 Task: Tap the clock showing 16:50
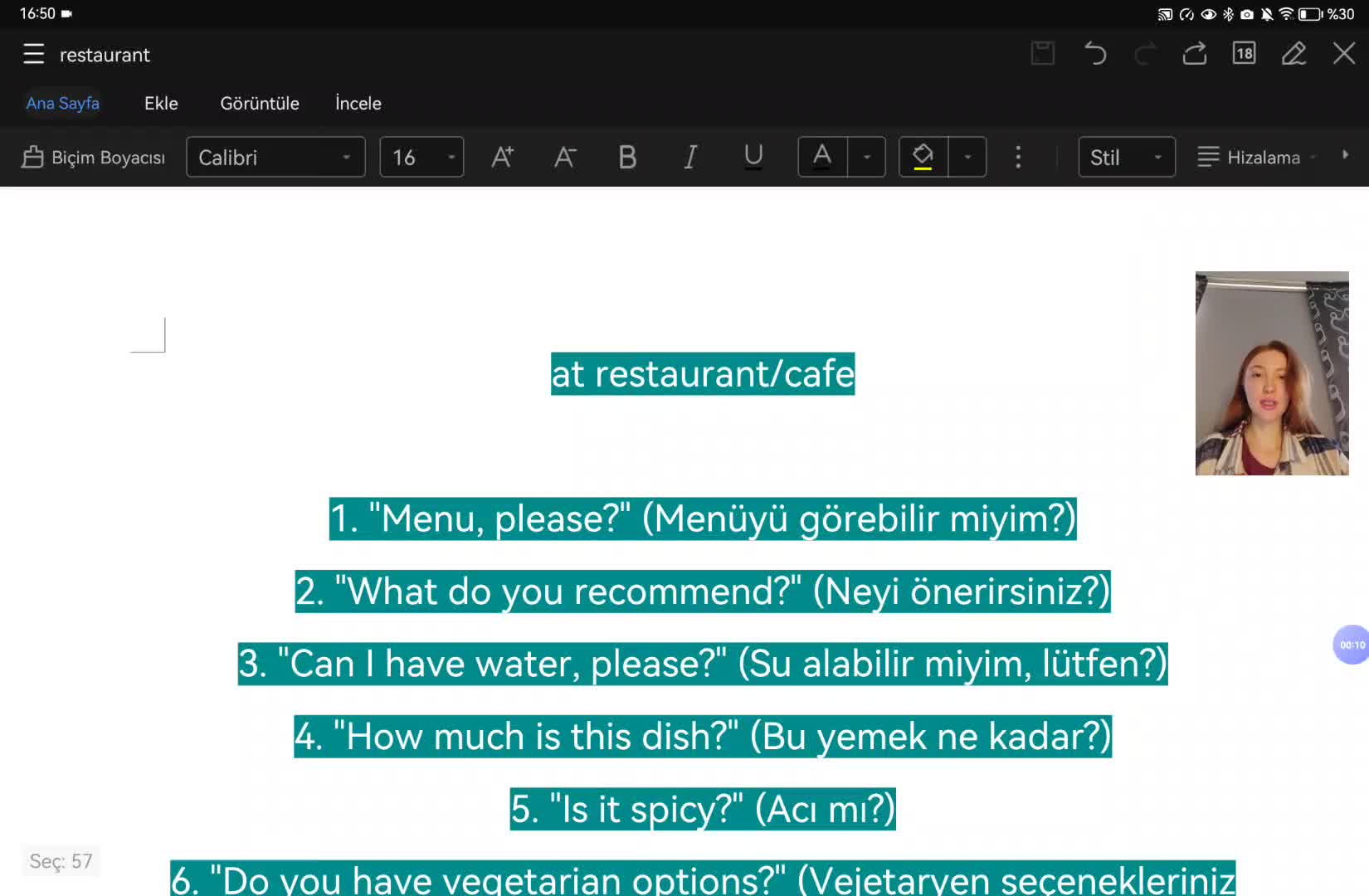[x=37, y=13]
